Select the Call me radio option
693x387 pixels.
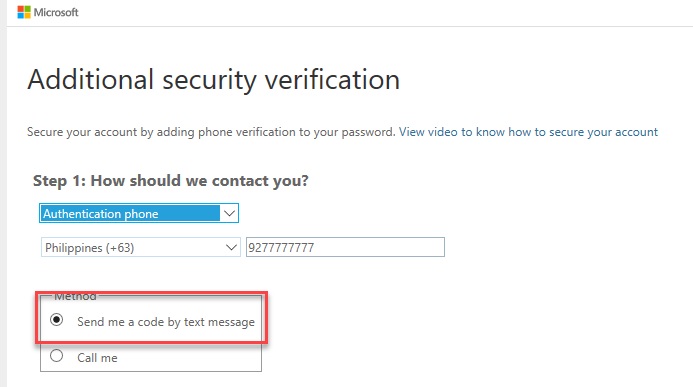click(x=57, y=356)
